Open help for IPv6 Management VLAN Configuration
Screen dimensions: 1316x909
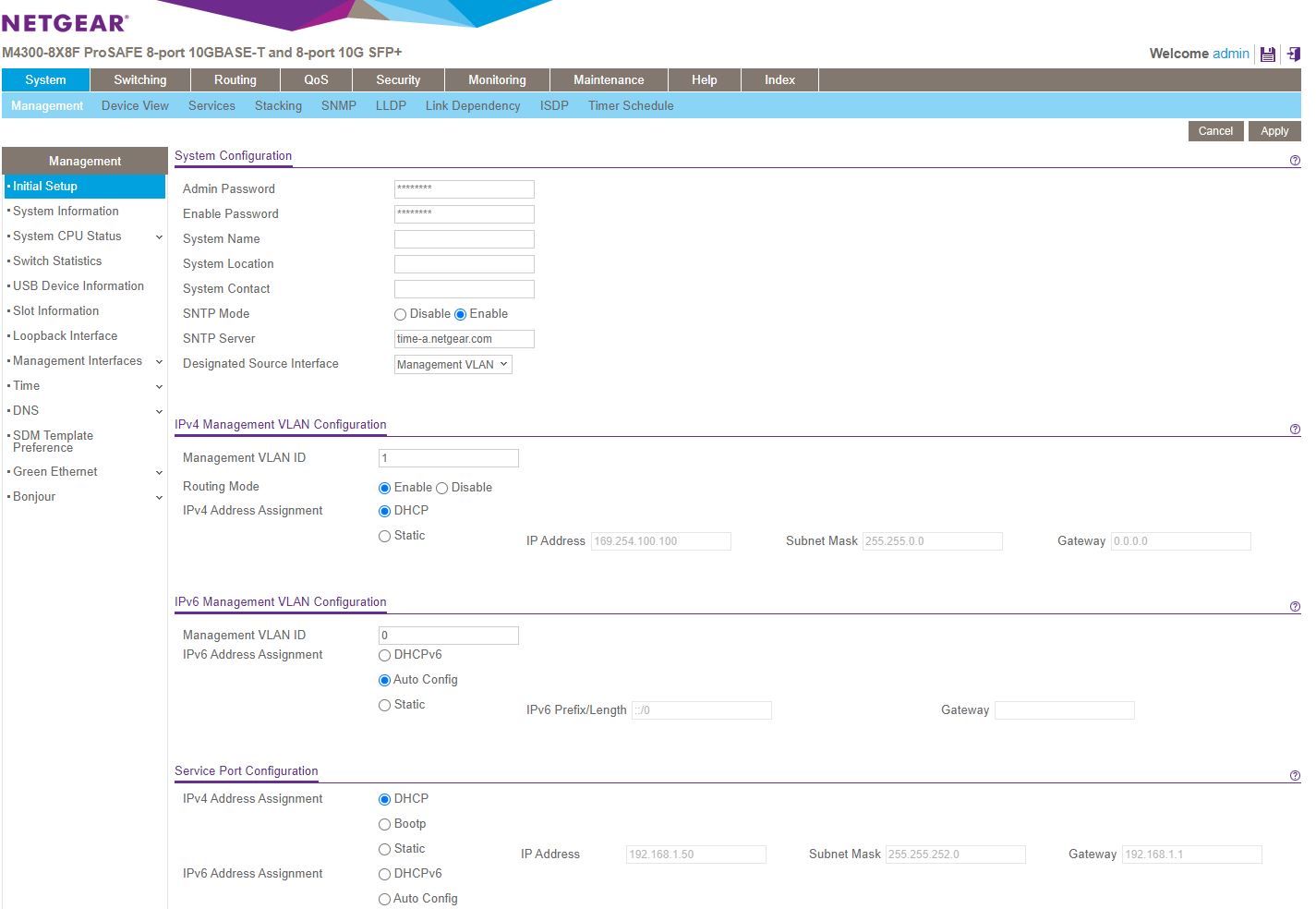[1295, 607]
